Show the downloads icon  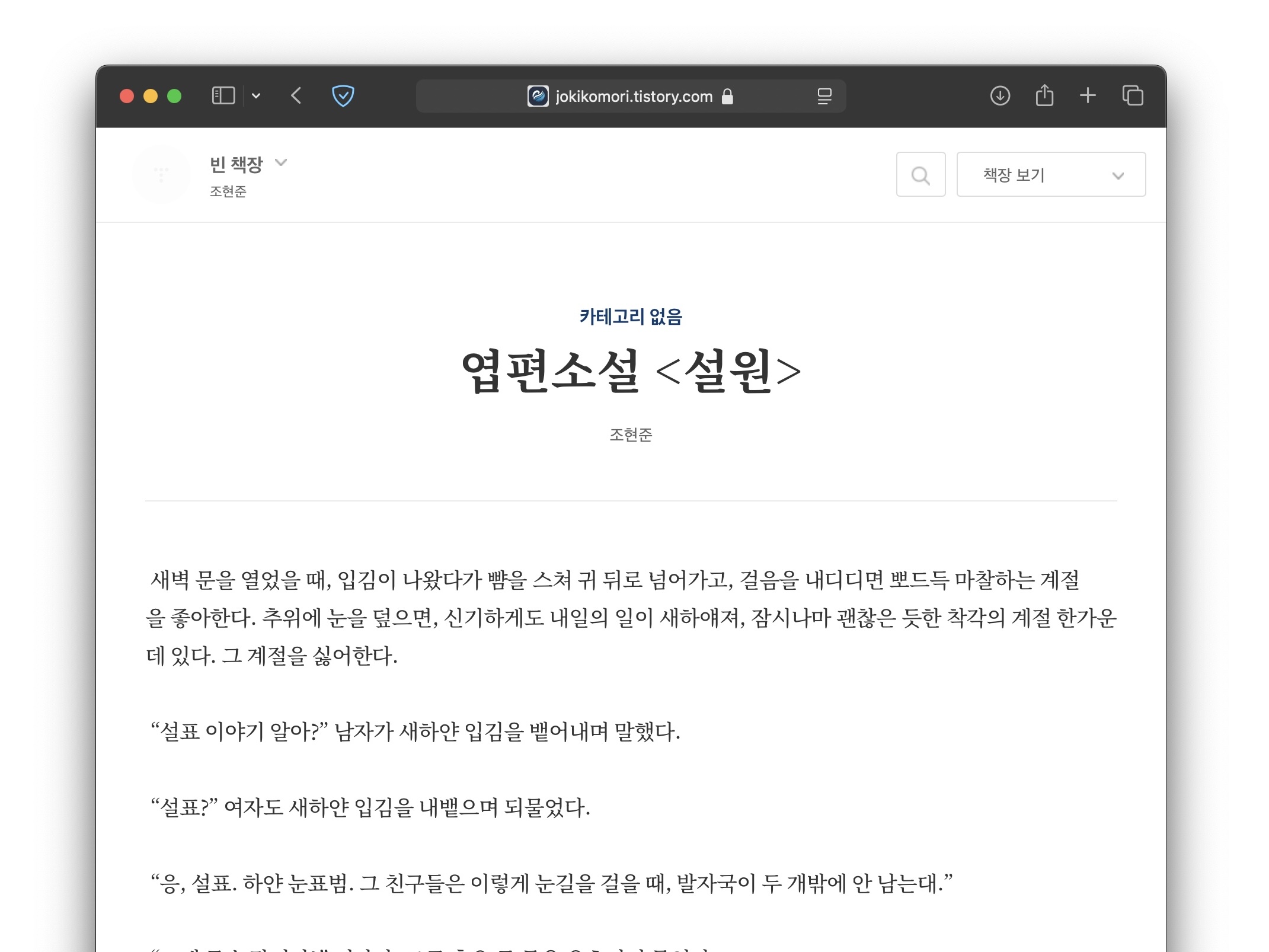pyautogui.click(x=1000, y=96)
